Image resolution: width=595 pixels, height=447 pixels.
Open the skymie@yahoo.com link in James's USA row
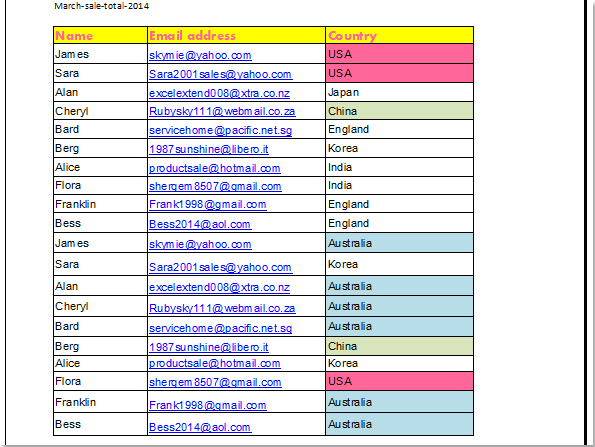pos(200,55)
